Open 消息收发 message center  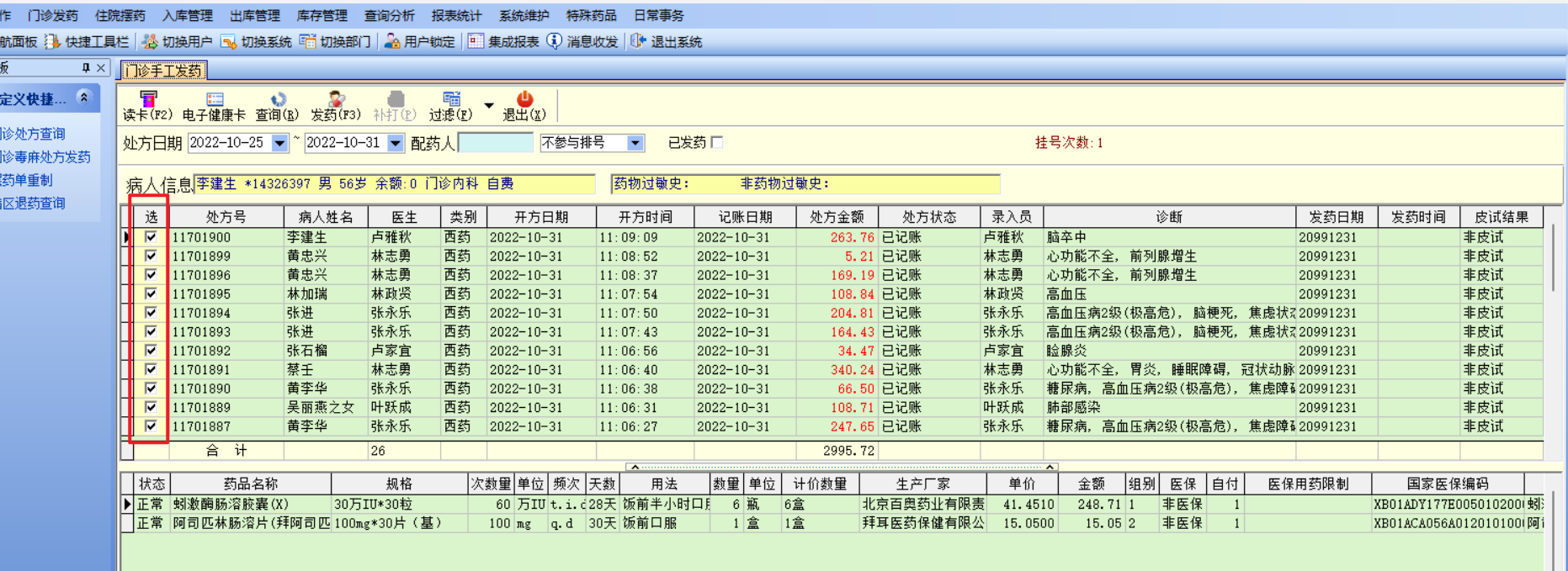pos(582,41)
